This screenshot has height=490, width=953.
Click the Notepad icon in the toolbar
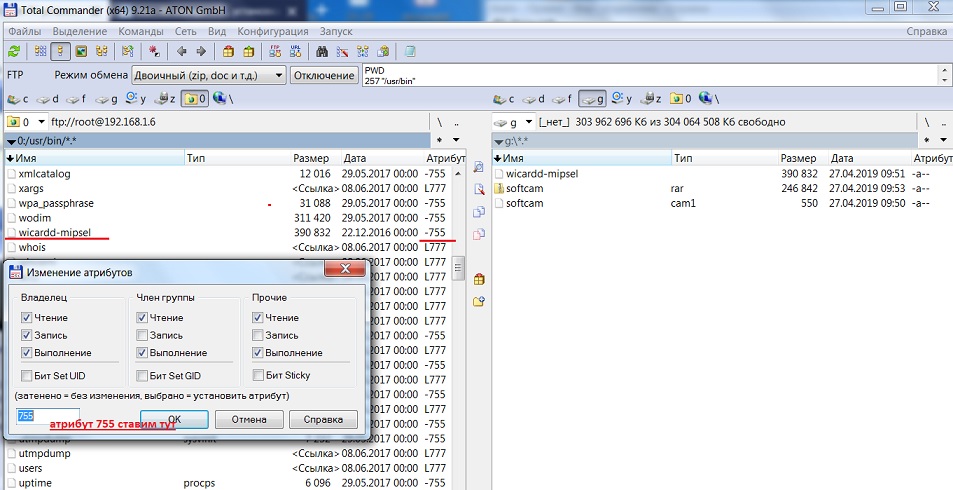[x=410, y=51]
